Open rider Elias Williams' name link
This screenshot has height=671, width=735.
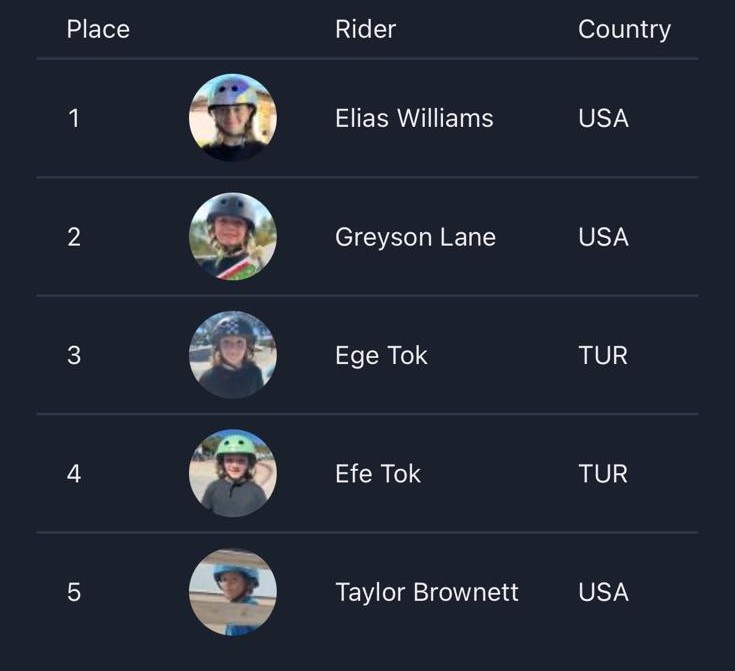[414, 118]
